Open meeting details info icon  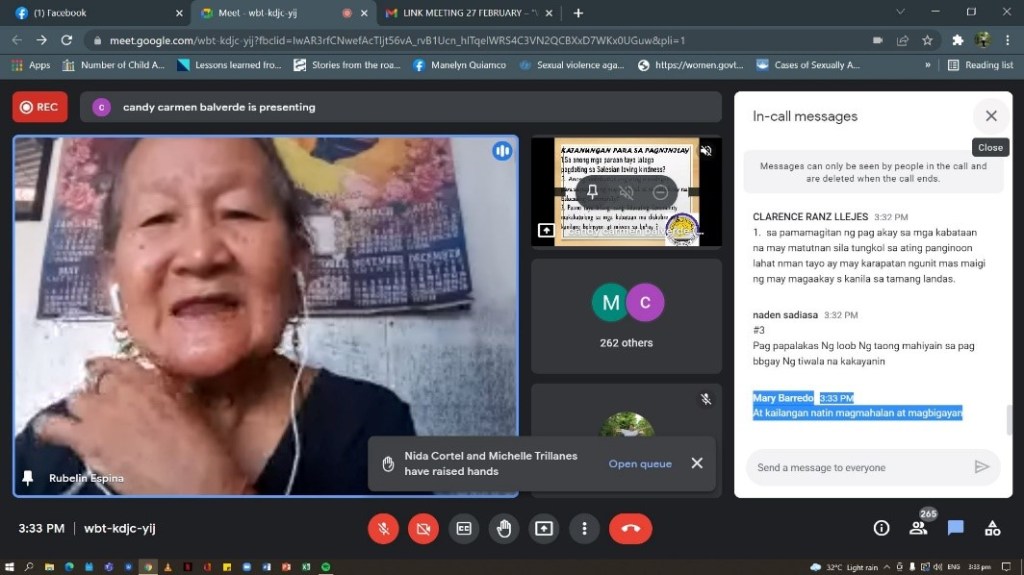[881, 528]
